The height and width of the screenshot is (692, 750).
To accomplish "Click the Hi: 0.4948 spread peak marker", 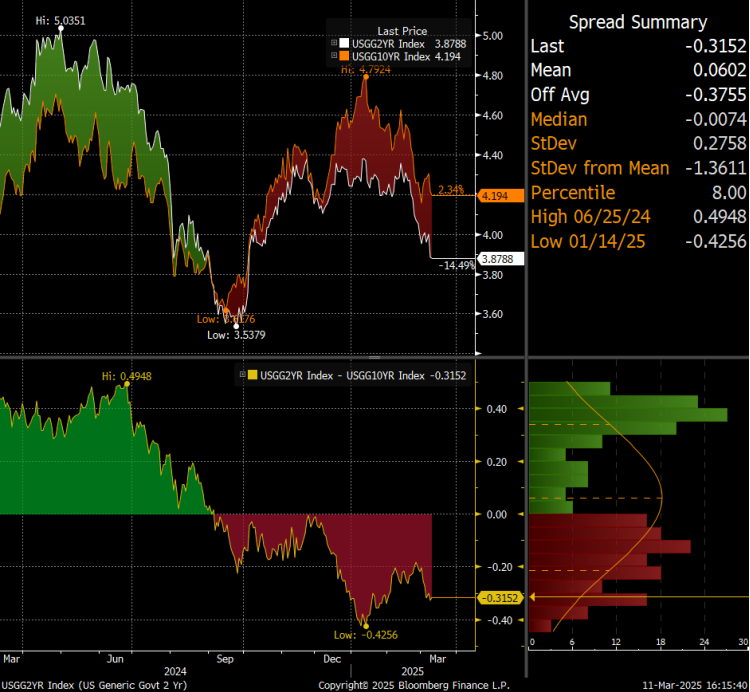I will (125, 377).
